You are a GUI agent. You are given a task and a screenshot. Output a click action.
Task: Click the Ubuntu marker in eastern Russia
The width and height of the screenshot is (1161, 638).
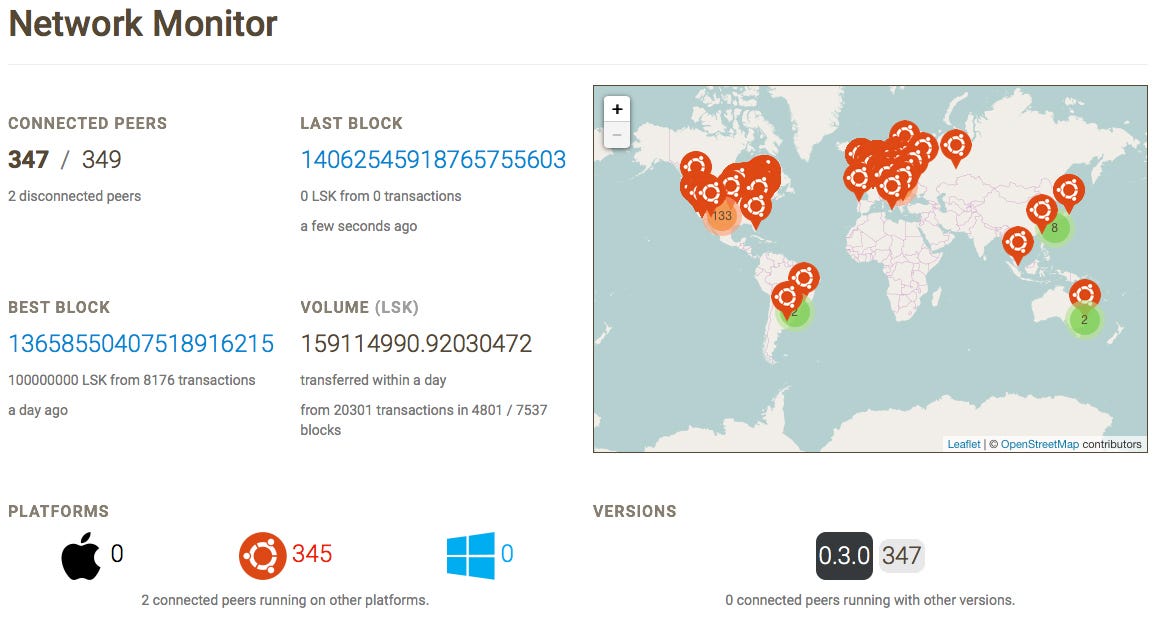click(x=955, y=145)
